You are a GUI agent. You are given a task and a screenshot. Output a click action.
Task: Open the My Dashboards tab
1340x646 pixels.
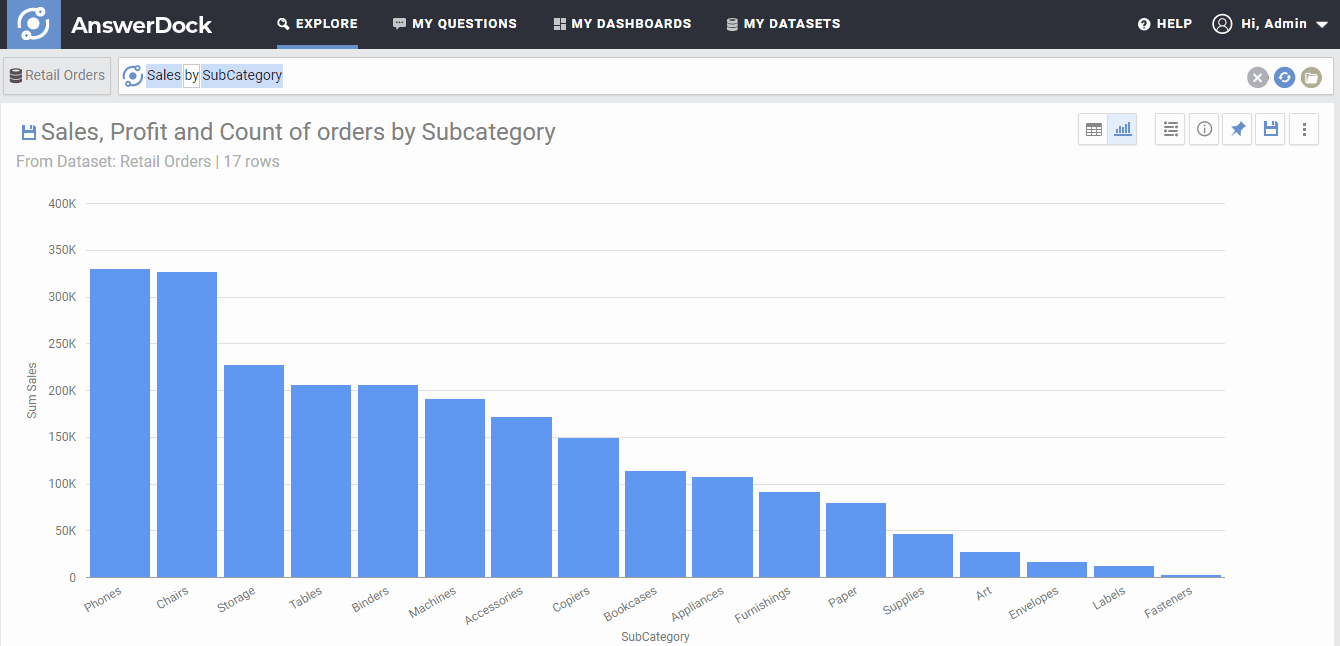coord(622,24)
